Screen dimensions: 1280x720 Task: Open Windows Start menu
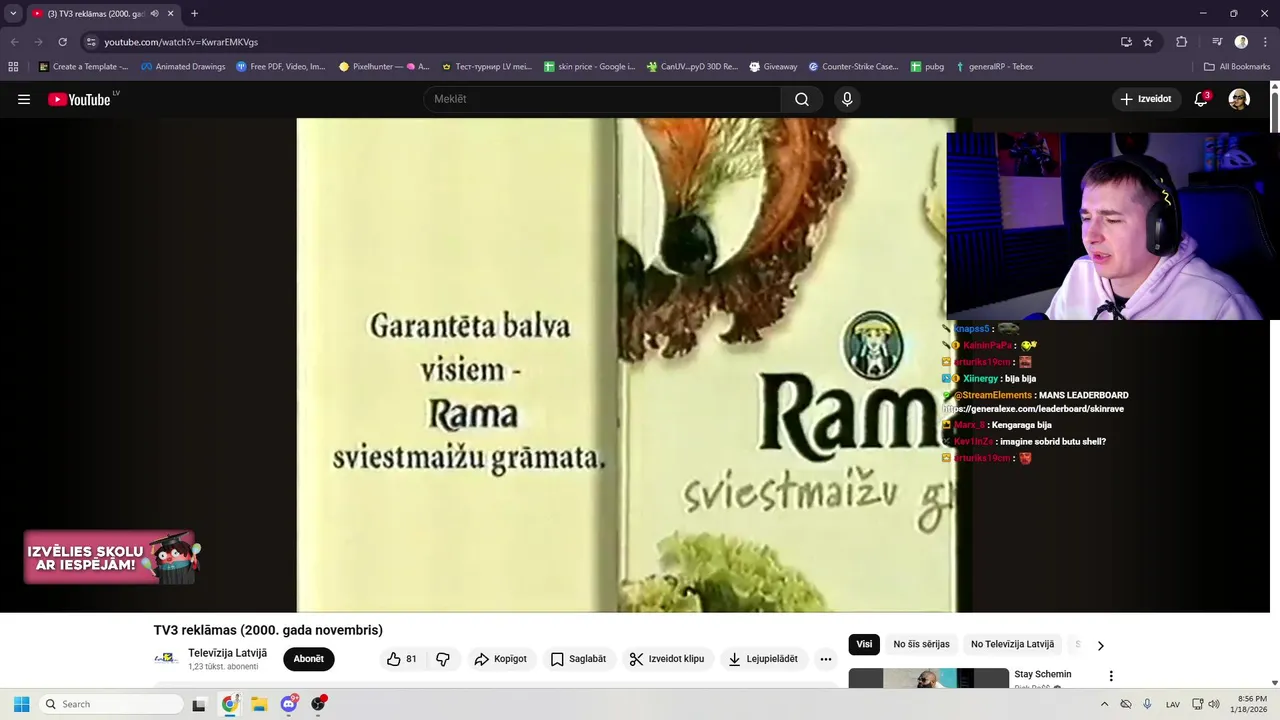click(21, 704)
